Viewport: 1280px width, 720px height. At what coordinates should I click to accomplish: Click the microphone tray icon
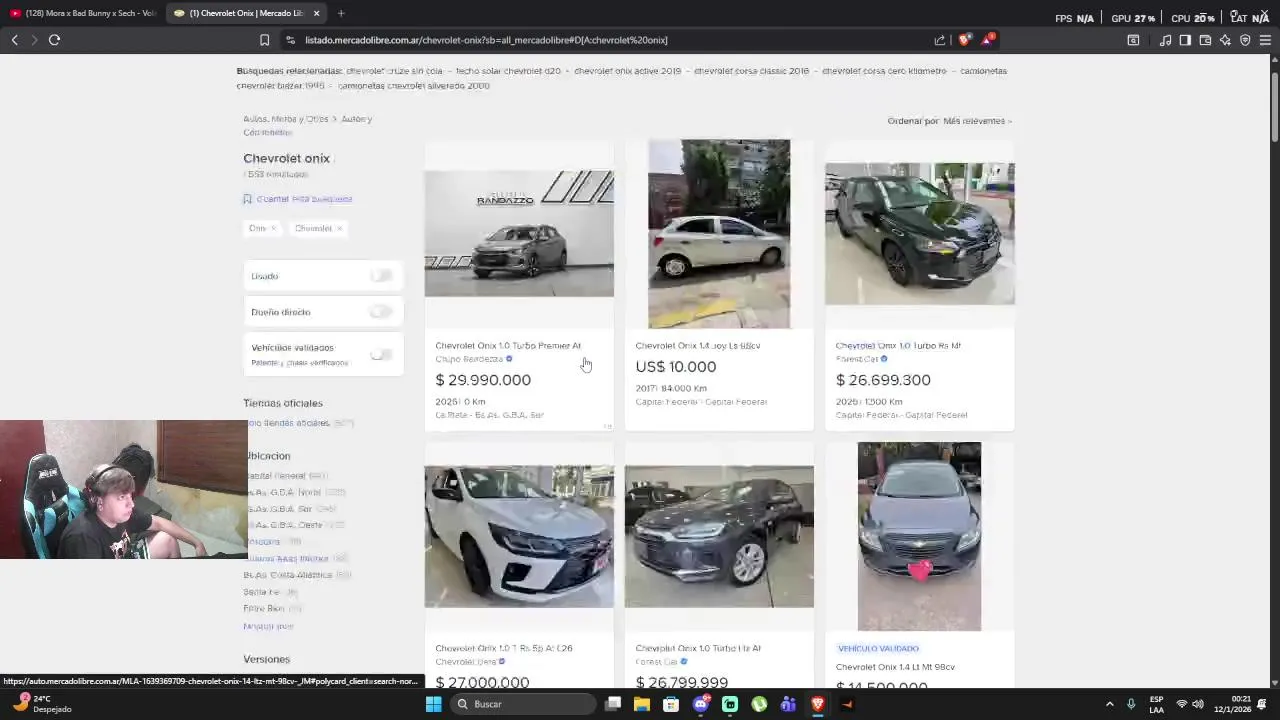coord(1131,704)
